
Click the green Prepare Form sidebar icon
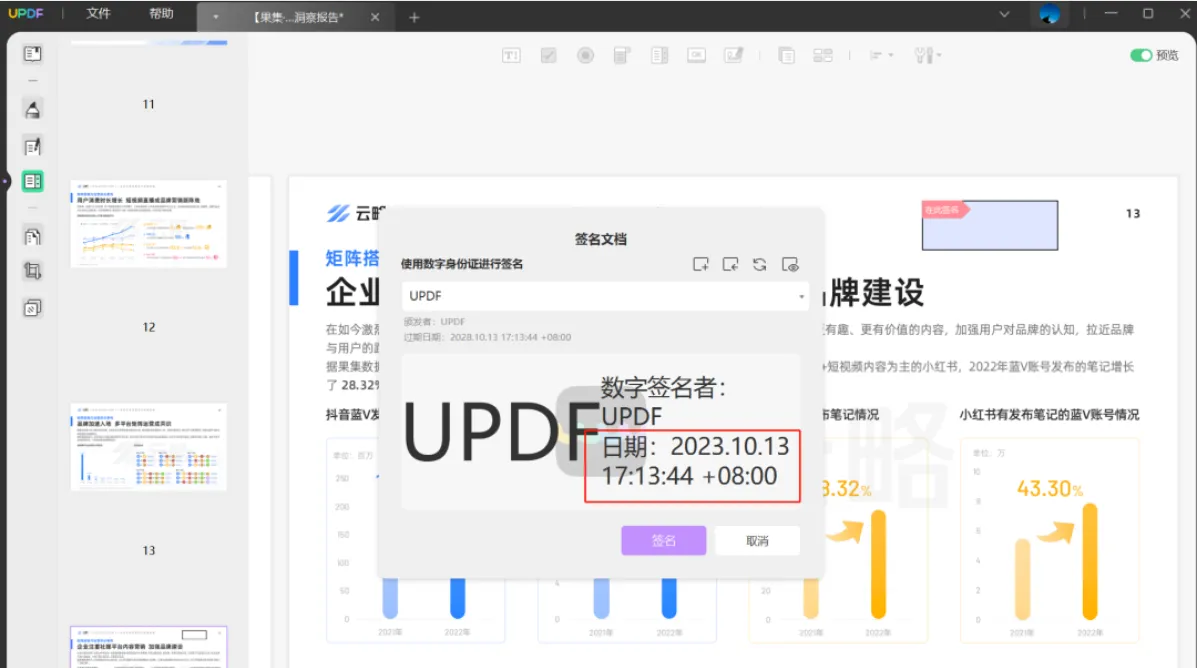tap(32, 181)
